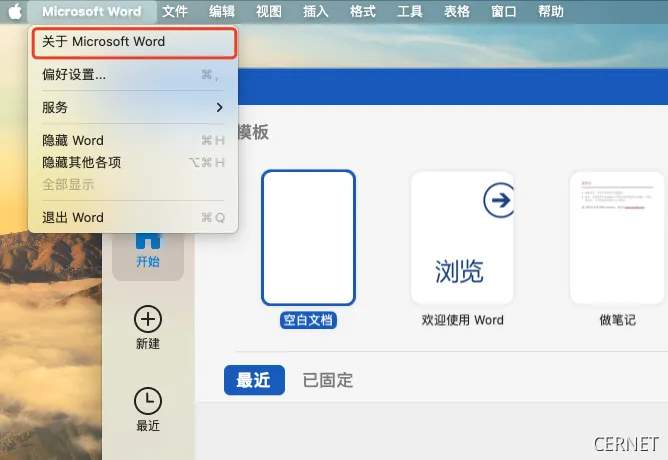The width and height of the screenshot is (668, 460).
Task: Open the 文件 menu
Action: coord(175,12)
